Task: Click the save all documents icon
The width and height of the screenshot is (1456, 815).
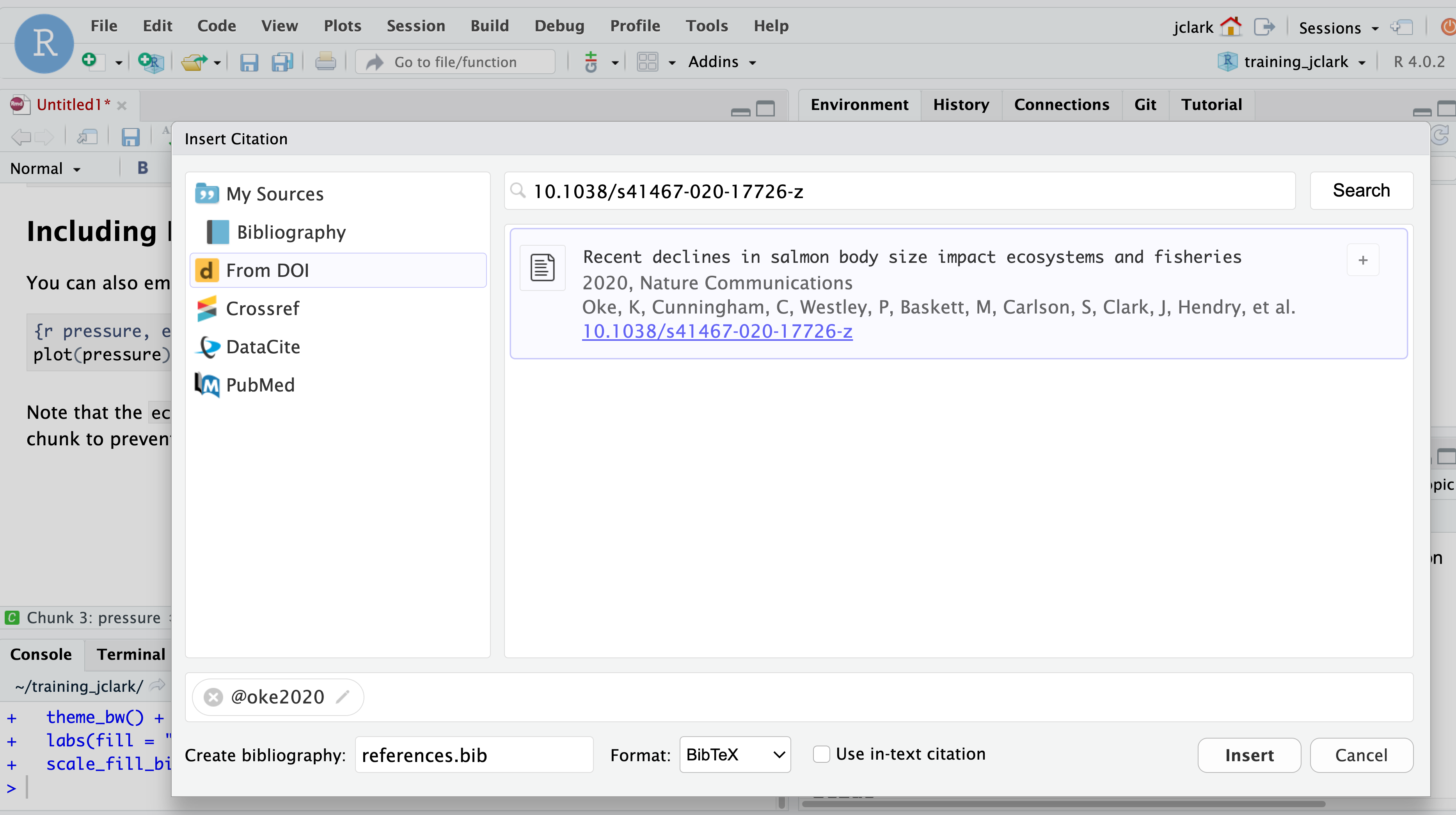Action: point(282,62)
